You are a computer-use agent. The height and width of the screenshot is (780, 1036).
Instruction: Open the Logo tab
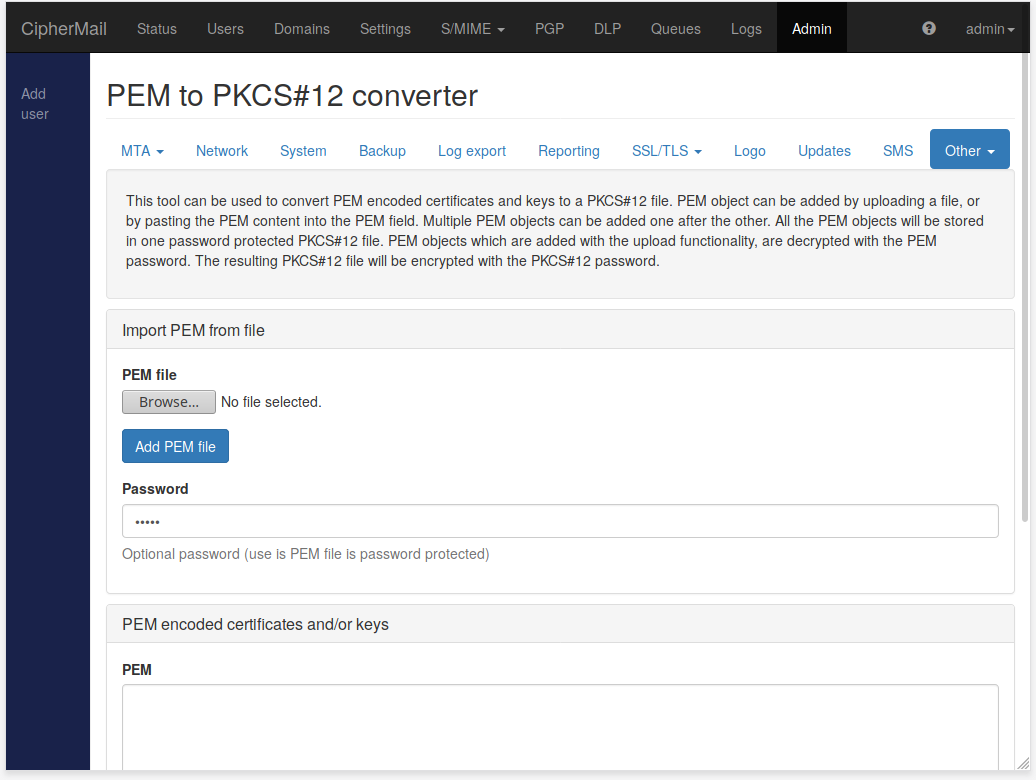750,151
